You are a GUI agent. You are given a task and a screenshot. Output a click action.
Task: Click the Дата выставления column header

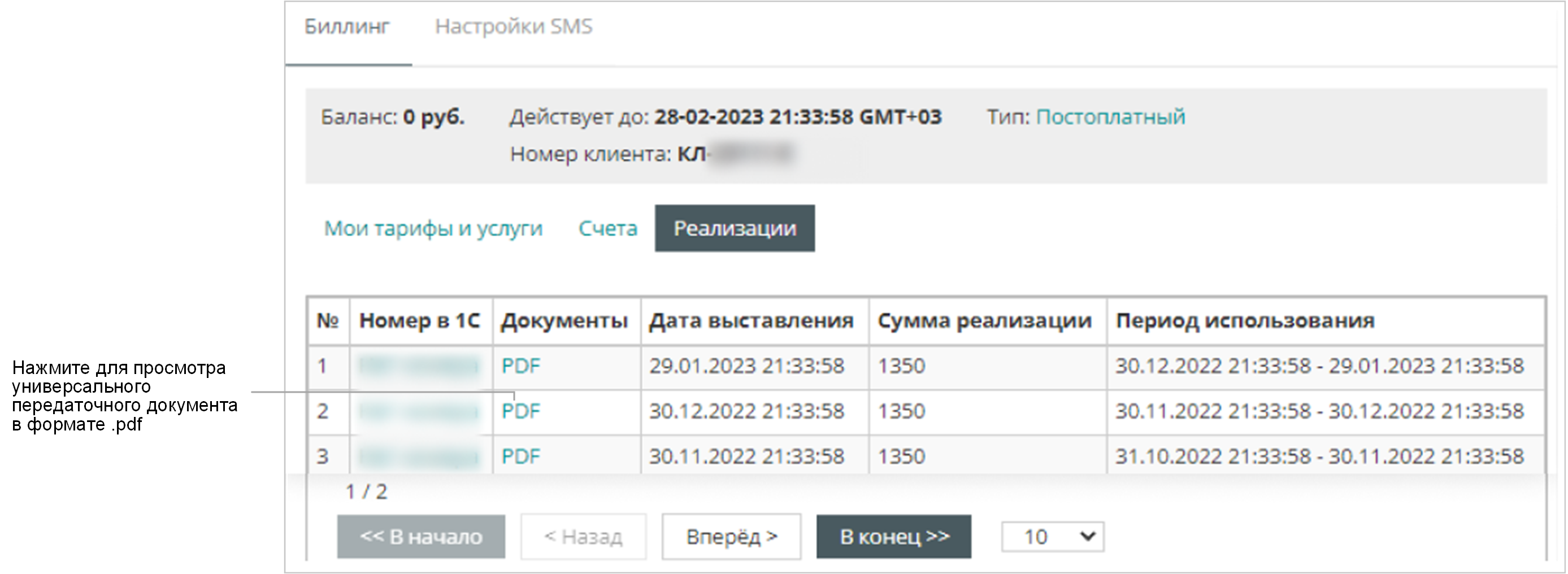pos(751,321)
